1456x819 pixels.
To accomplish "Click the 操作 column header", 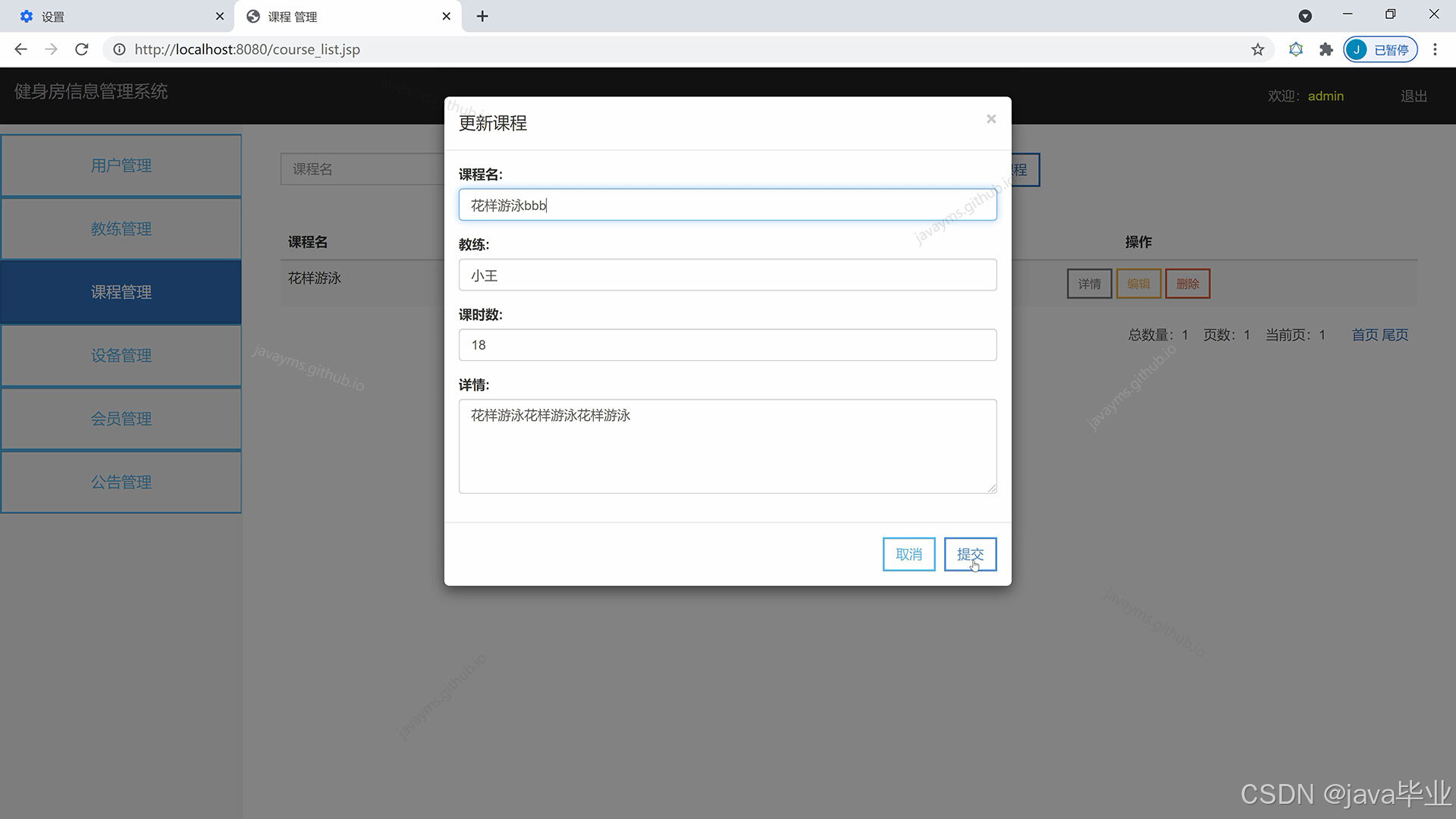I will coord(1138,242).
